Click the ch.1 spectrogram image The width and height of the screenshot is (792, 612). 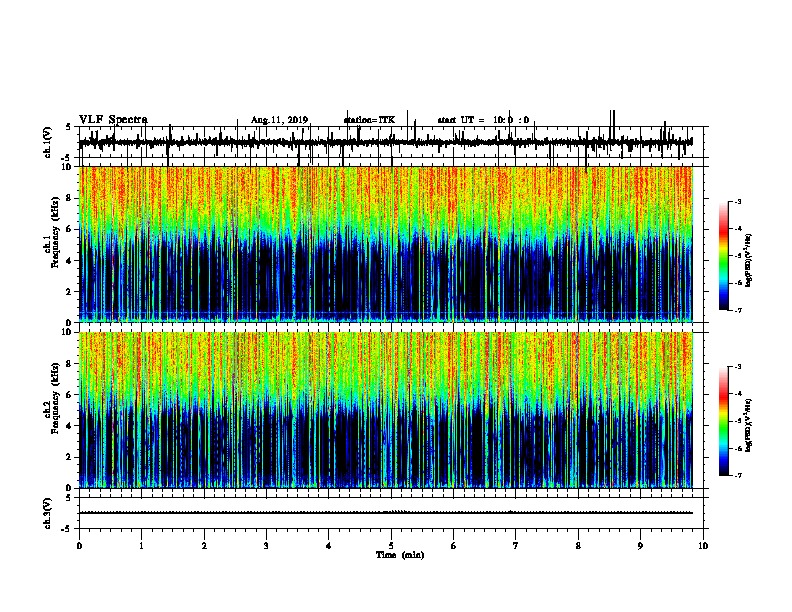(x=386, y=244)
